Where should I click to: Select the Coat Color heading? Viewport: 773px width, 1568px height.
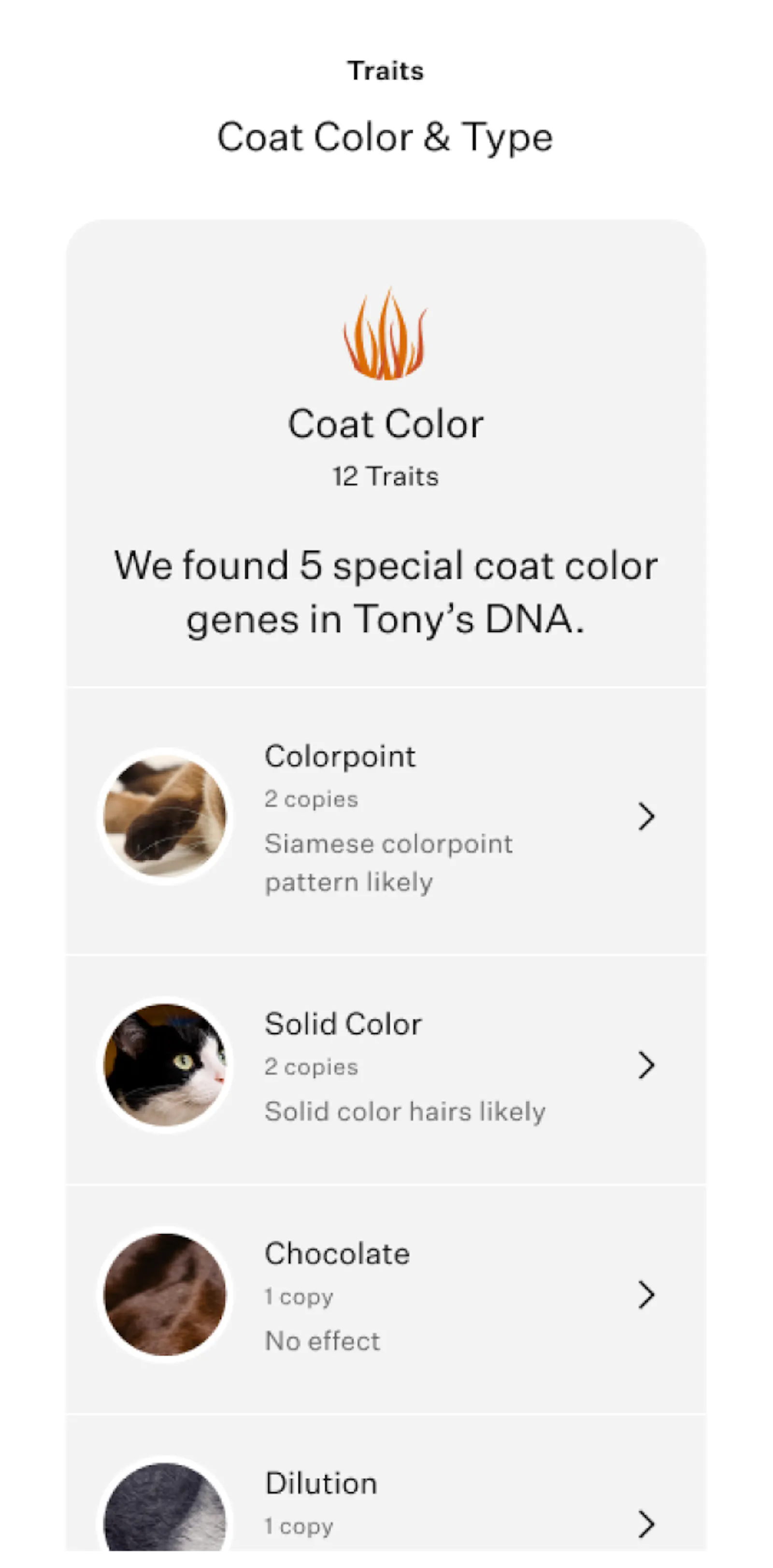[x=385, y=423]
